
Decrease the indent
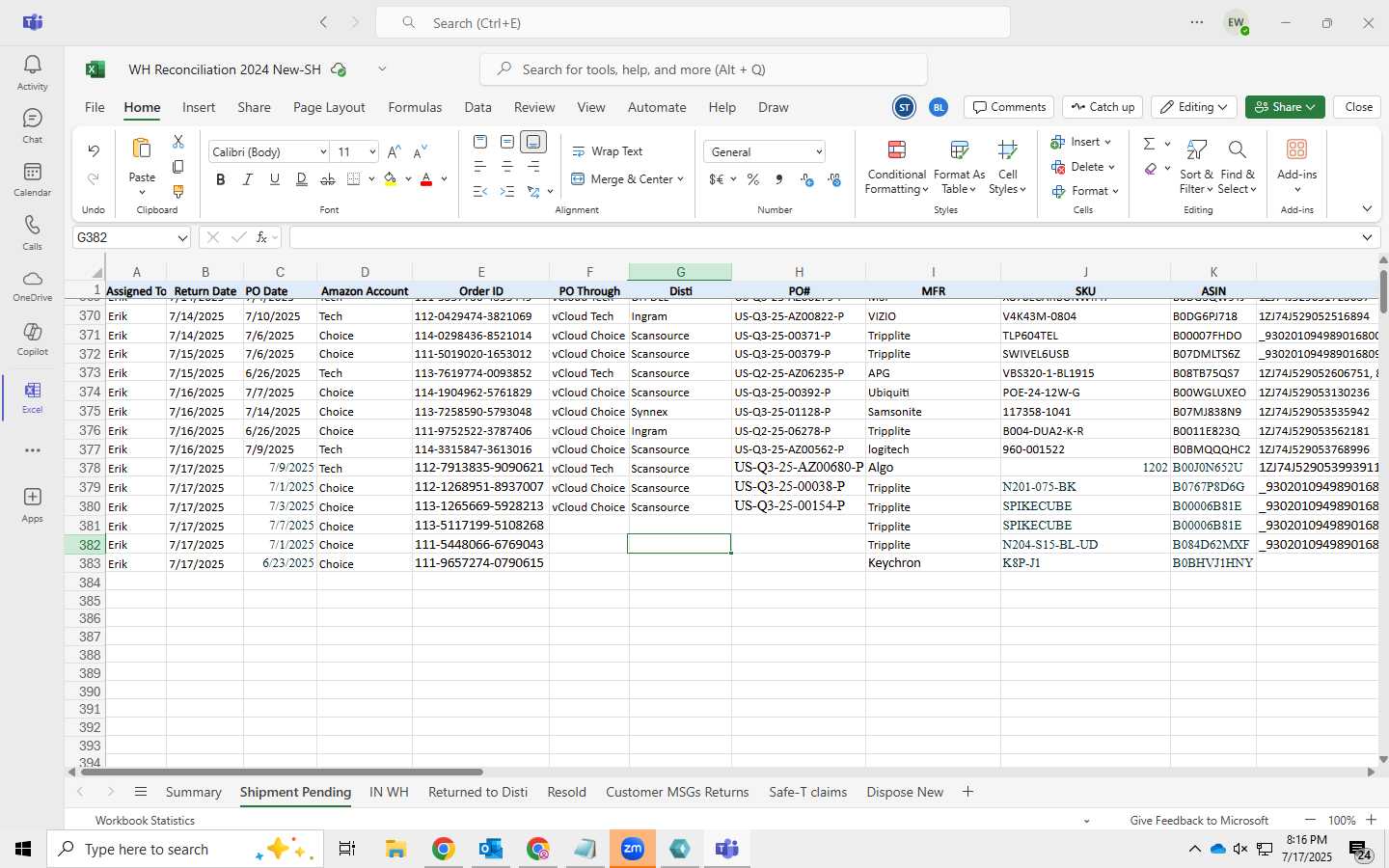480,191
